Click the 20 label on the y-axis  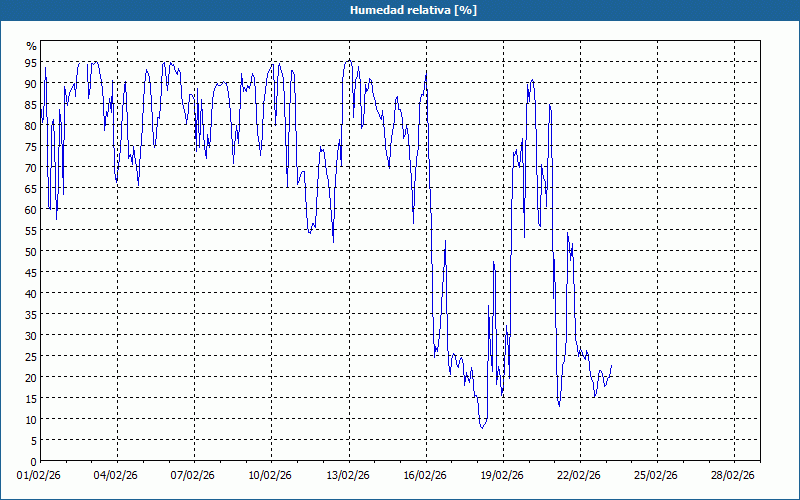(x=31, y=378)
